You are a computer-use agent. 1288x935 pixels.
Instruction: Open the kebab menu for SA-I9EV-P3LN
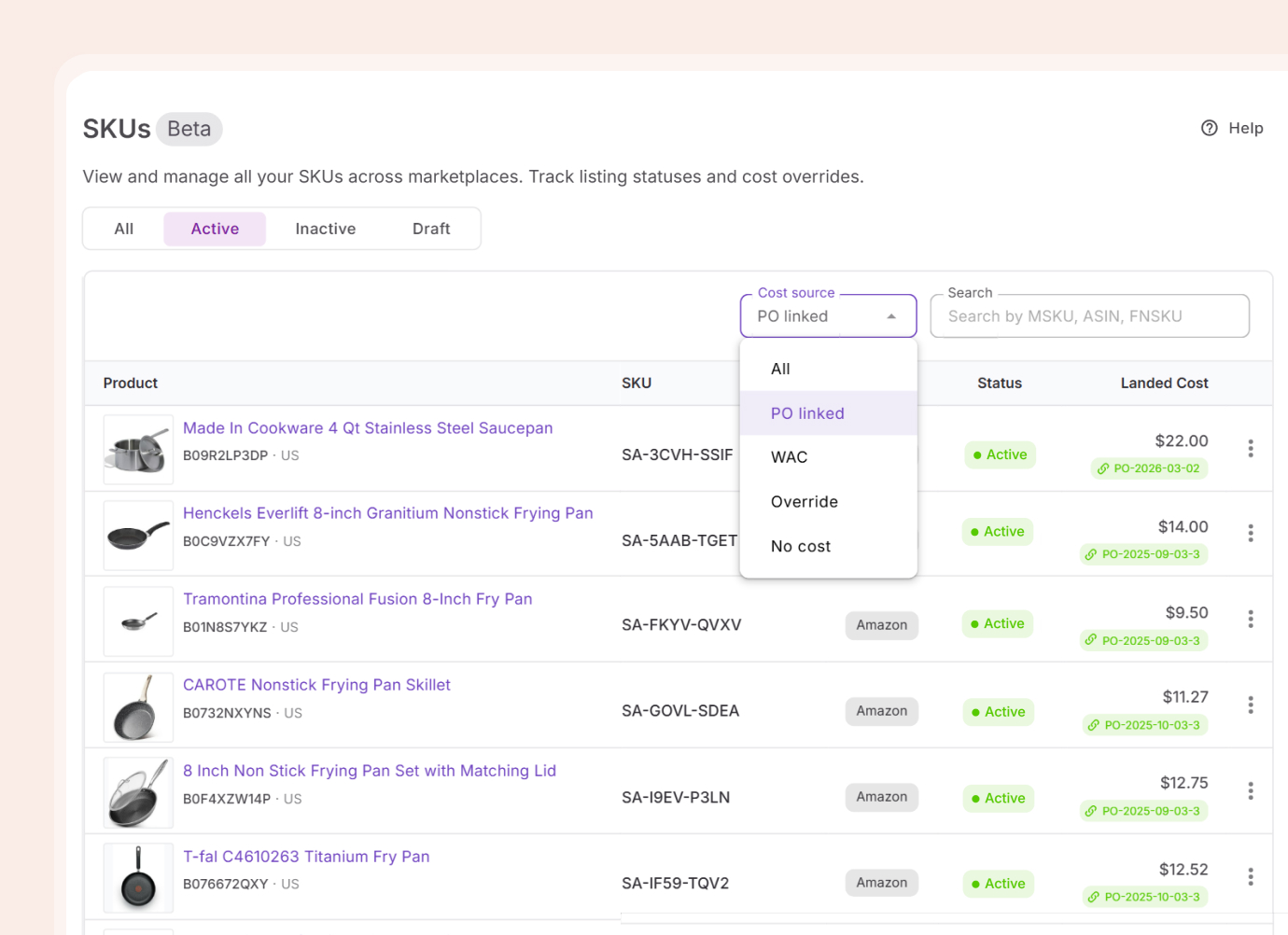pyautogui.click(x=1251, y=790)
